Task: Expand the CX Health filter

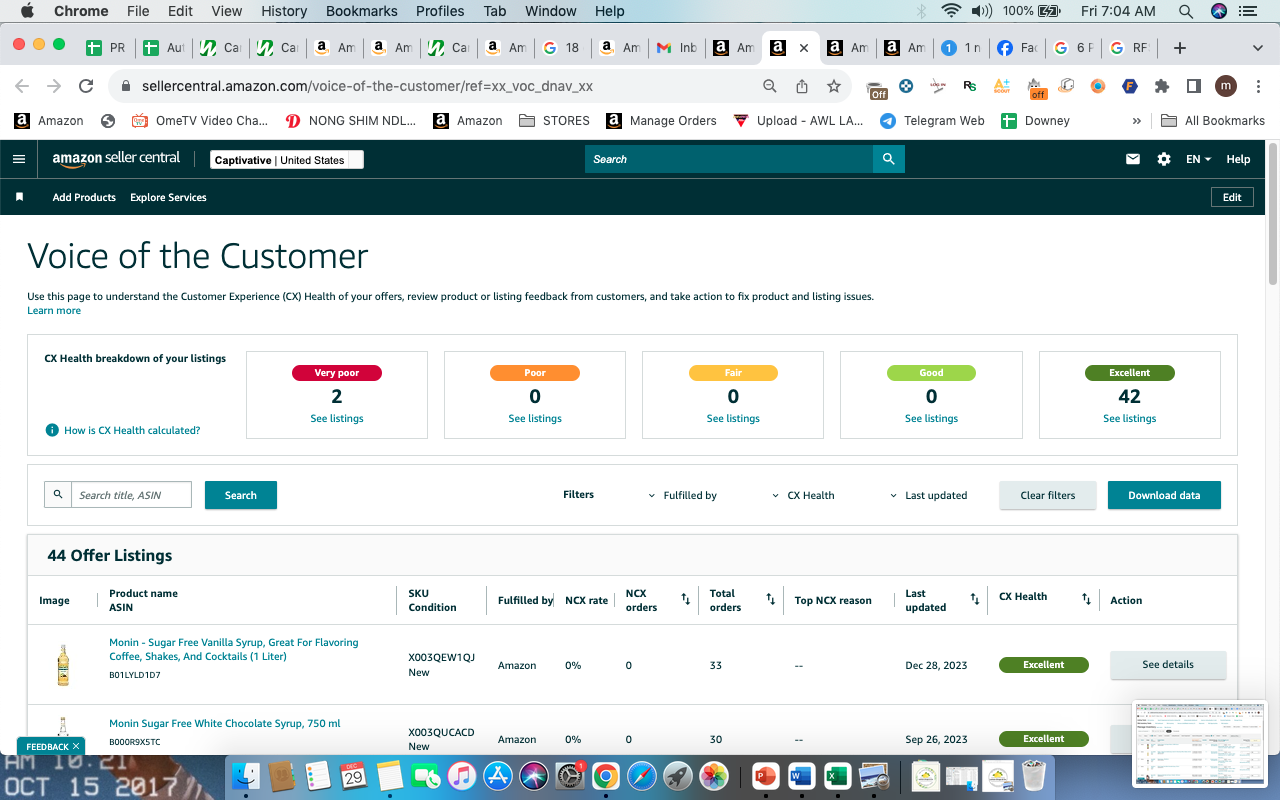Action: pos(803,495)
